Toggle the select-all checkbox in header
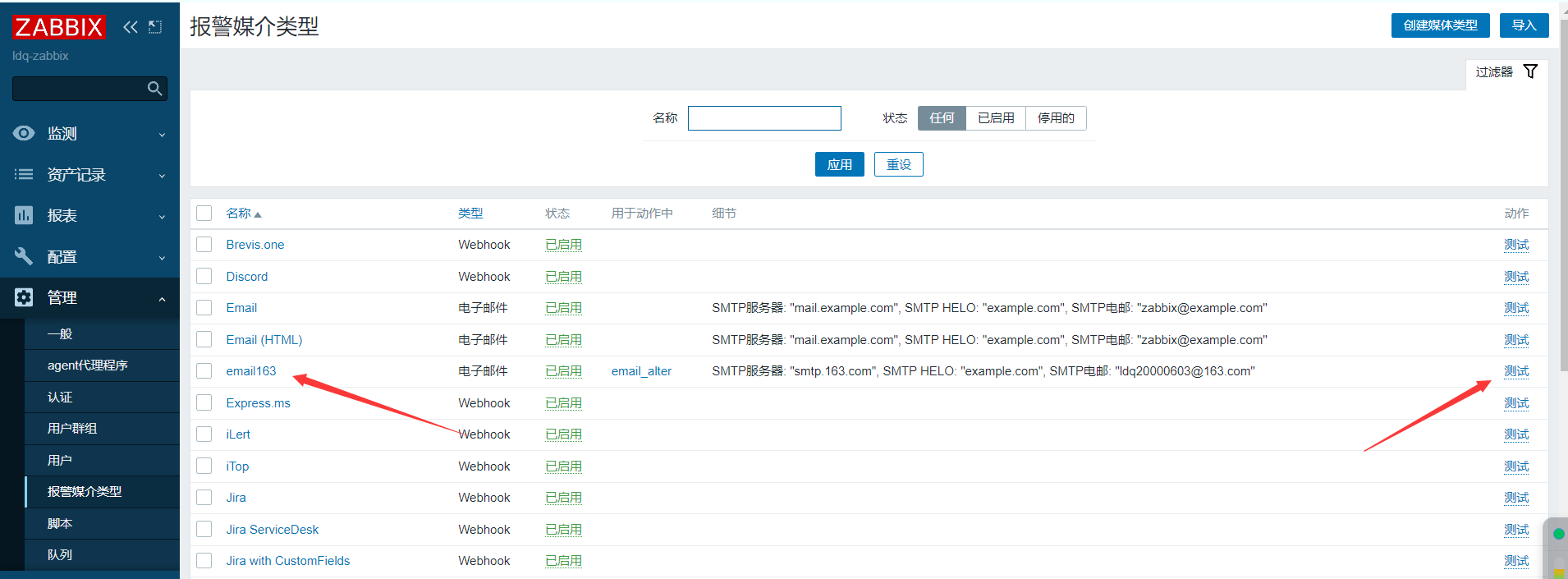This screenshot has width=1568, height=579. pos(204,214)
